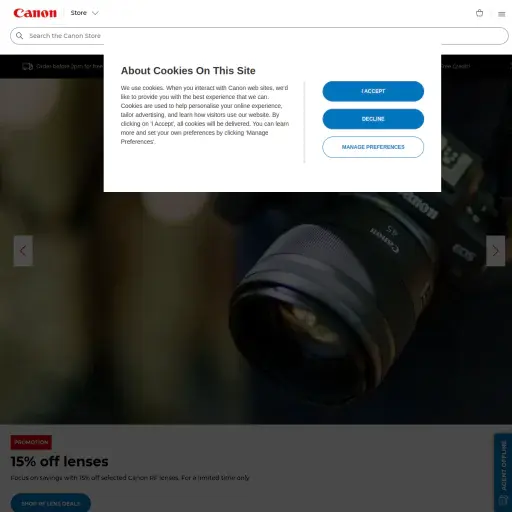Screen dimensions: 512x512
Task: Go to next carousel slide arrow
Action: [495, 251]
